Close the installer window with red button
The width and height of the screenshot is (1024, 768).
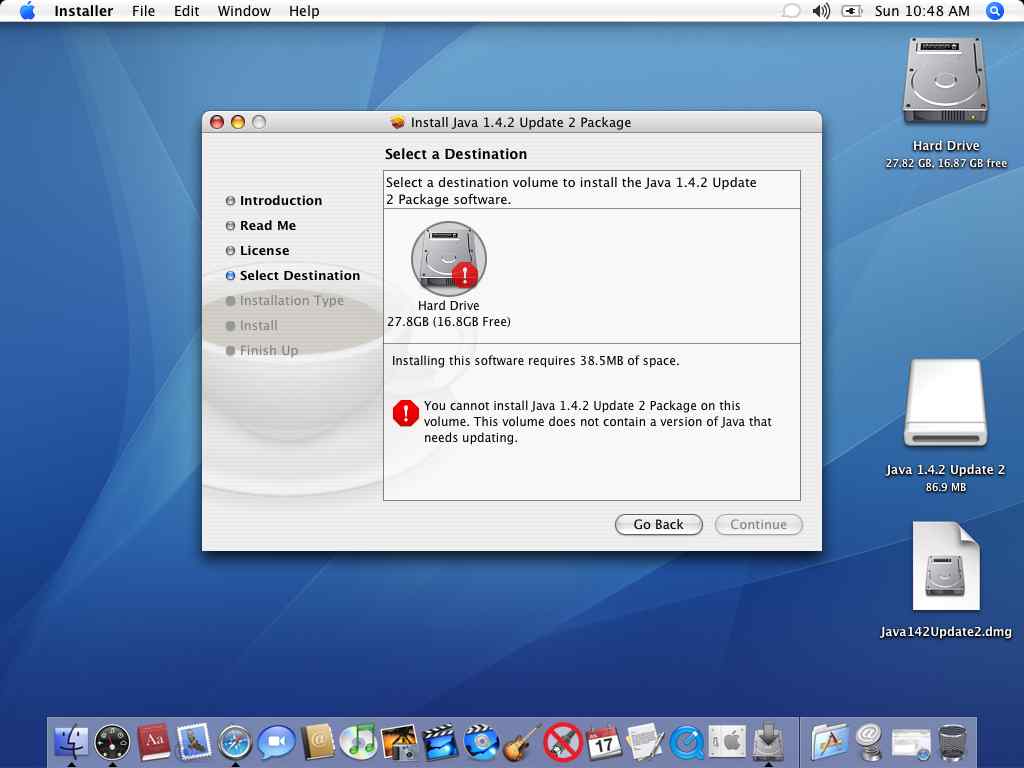pos(217,122)
